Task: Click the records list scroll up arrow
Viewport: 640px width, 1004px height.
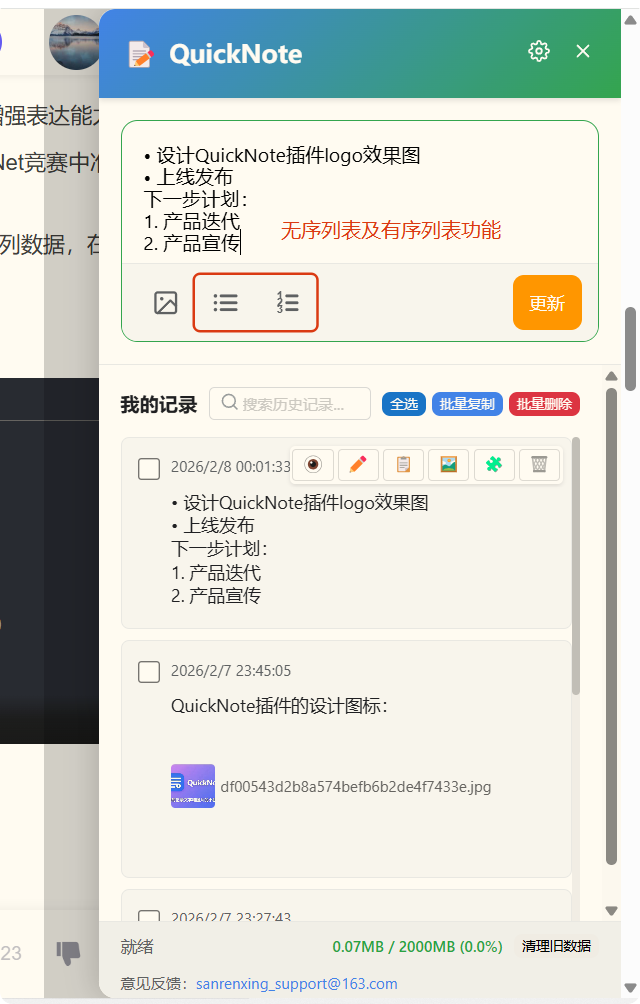Action: [x=611, y=376]
